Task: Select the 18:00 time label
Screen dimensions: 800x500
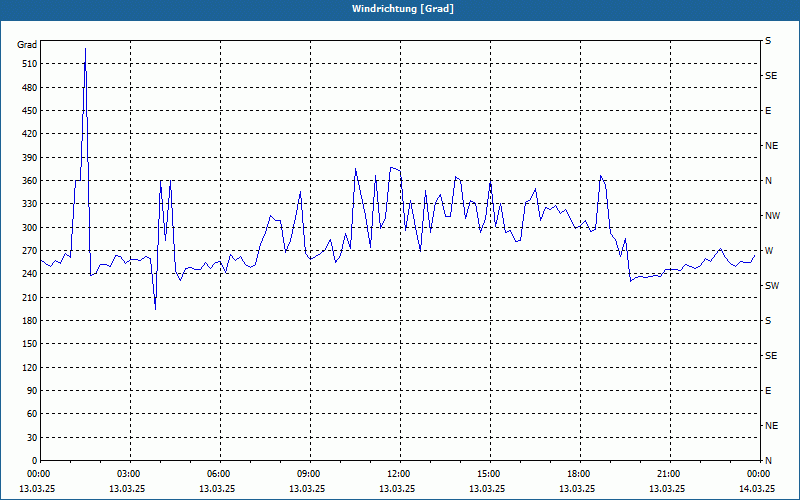Action: (x=577, y=474)
